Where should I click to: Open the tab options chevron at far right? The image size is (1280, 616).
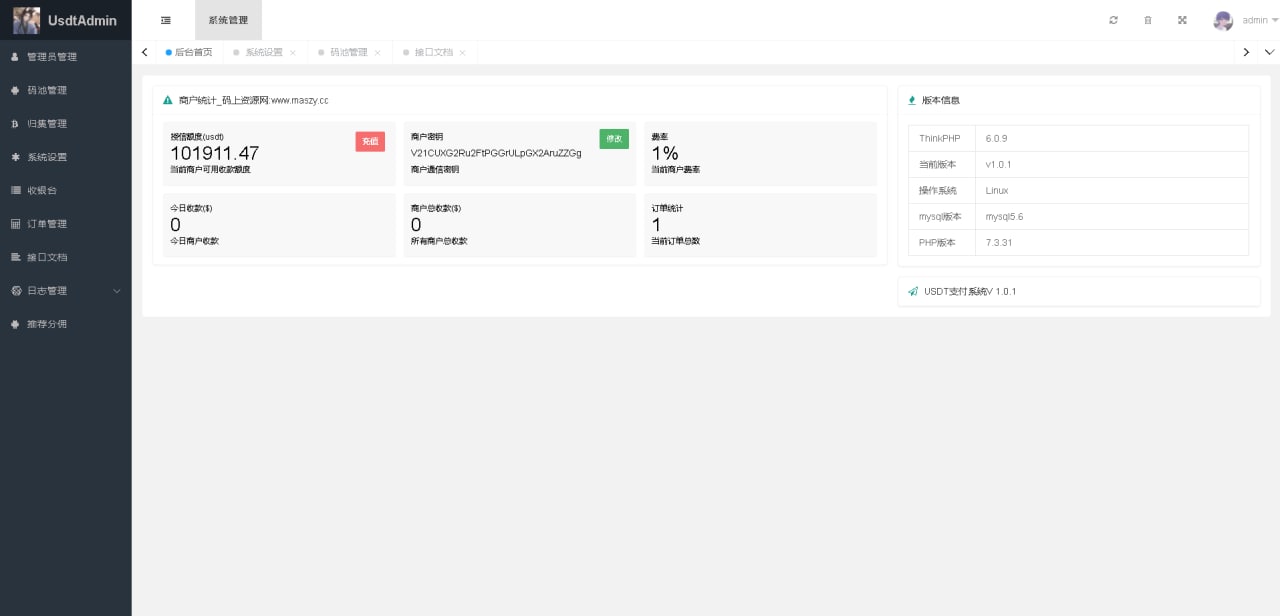pyautogui.click(x=1268, y=52)
